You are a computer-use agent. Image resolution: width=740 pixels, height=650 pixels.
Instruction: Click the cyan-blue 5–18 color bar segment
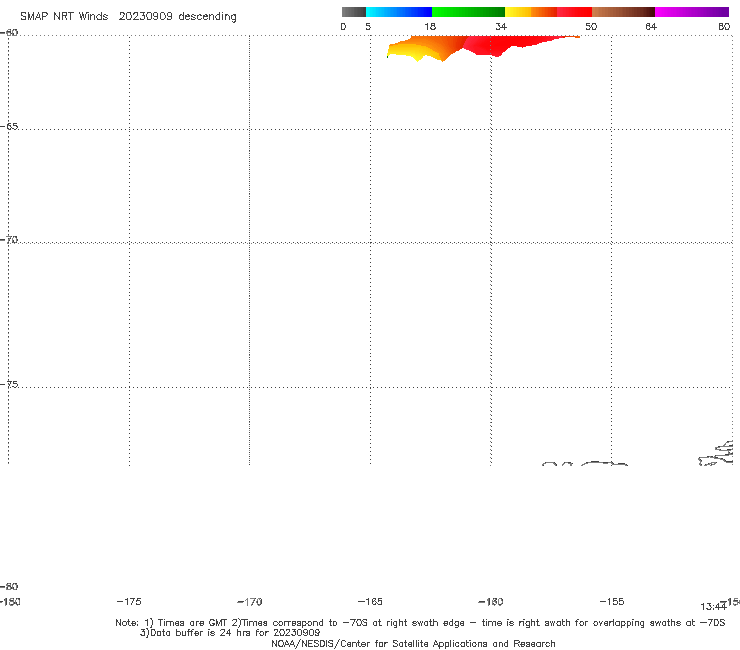[399, 12]
